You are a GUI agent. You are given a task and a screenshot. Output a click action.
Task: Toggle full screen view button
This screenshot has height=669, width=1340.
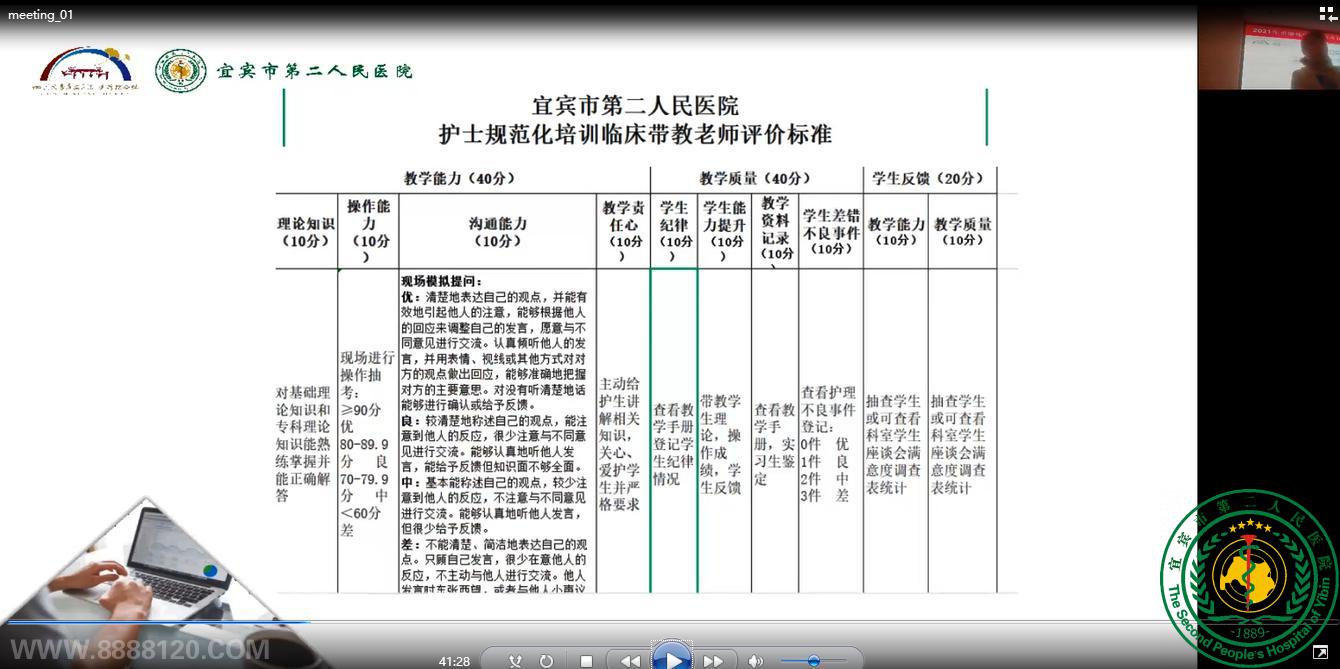pos(1320,652)
